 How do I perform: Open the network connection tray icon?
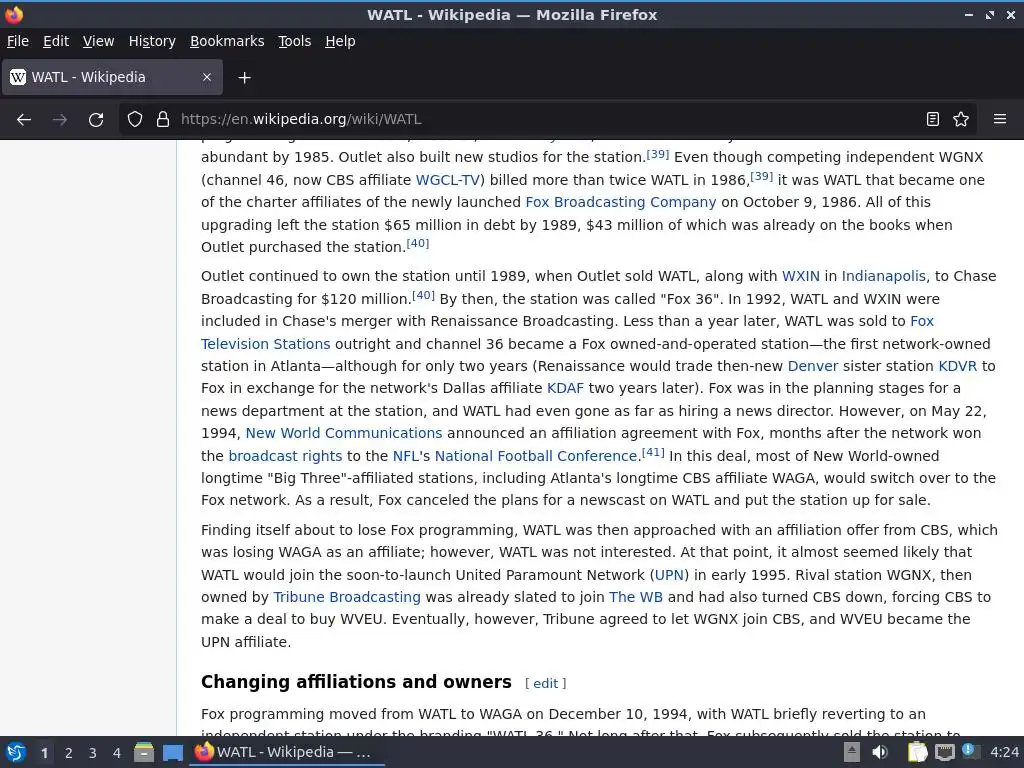pyautogui.click(x=944, y=752)
